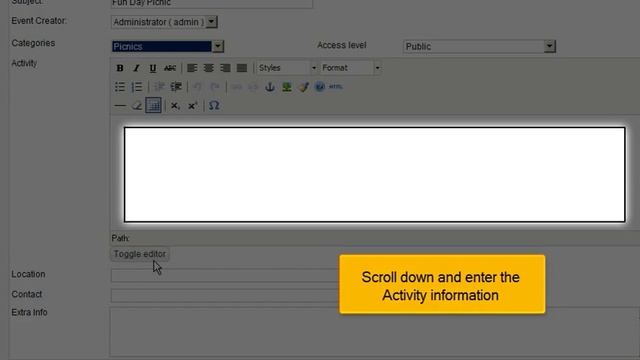The image size is (640, 360).
Task: Toggle italic formatting in editor toolbar
Action: tap(136, 68)
